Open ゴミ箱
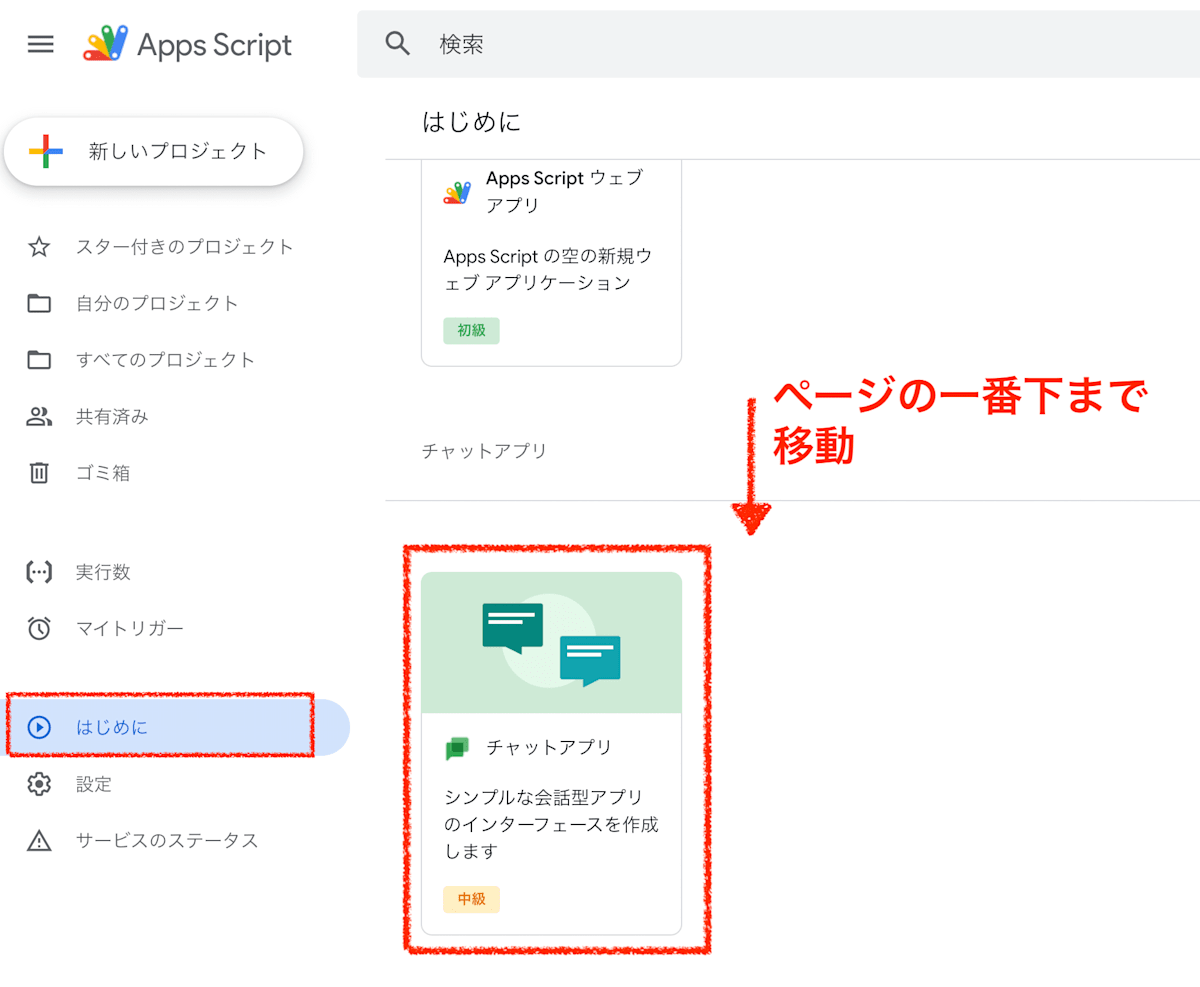 (103, 473)
